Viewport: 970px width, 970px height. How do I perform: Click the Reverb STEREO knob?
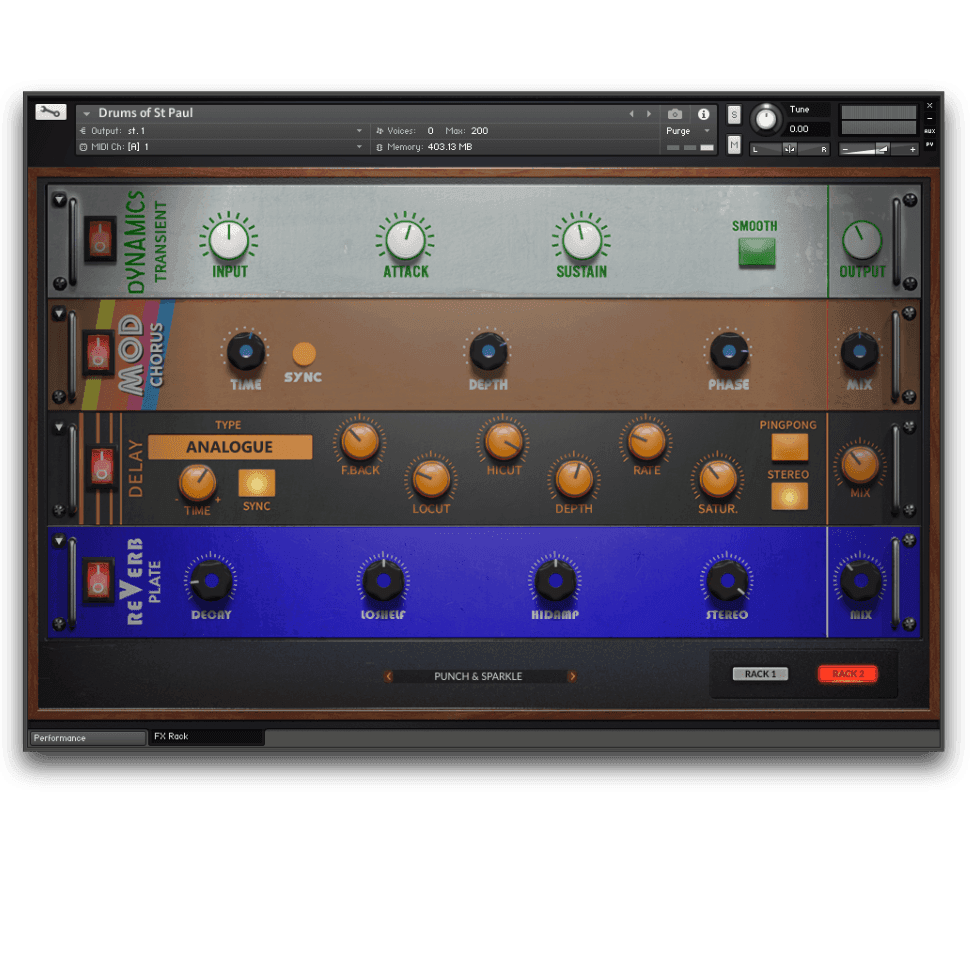pyautogui.click(x=727, y=581)
